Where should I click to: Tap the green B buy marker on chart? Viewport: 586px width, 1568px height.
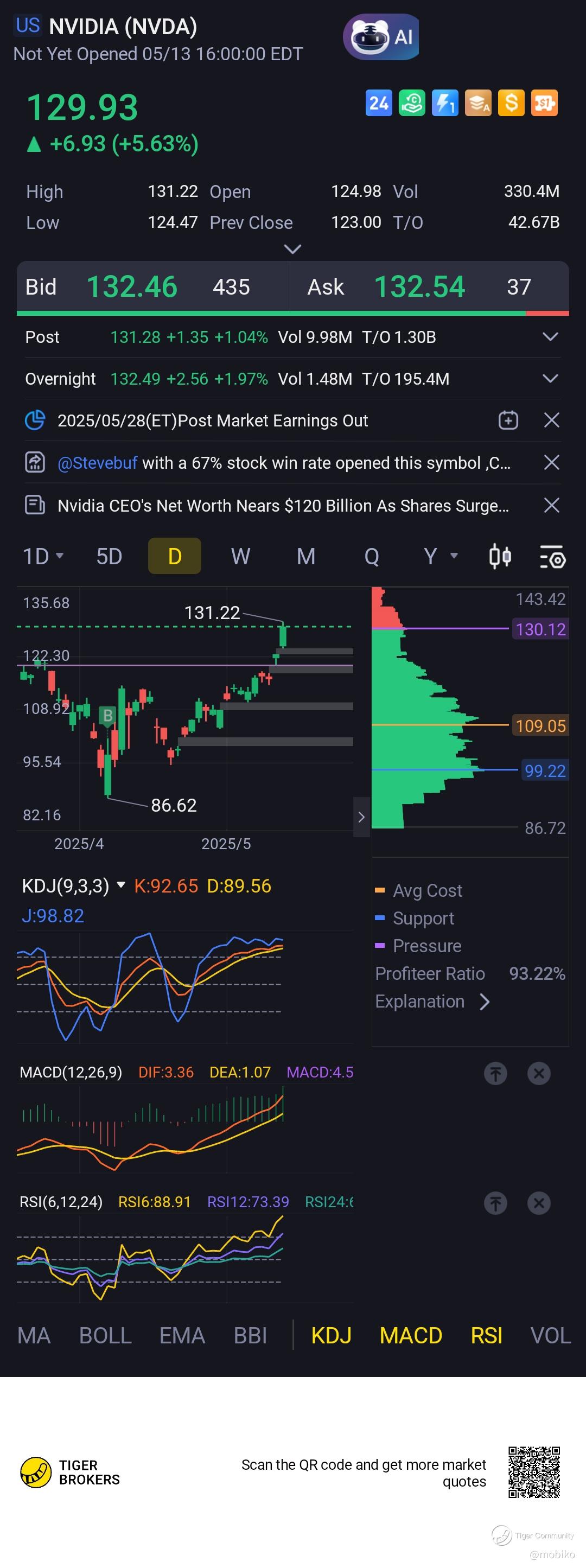click(108, 716)
